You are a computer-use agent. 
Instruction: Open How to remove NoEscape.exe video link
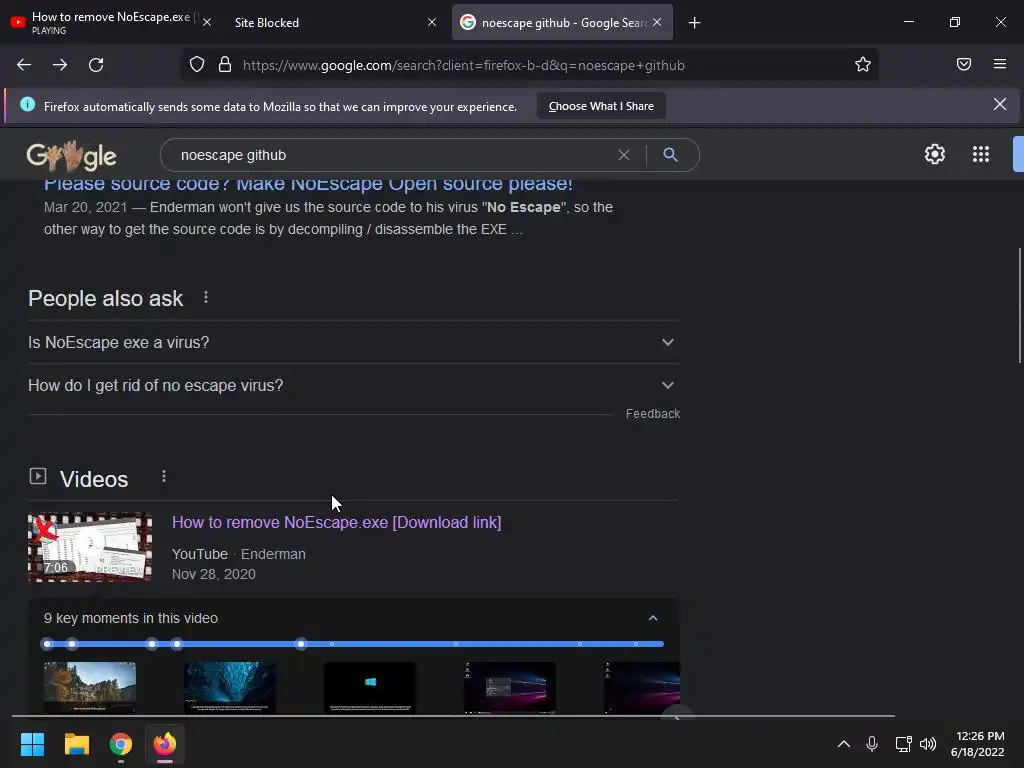click(336, 522)
